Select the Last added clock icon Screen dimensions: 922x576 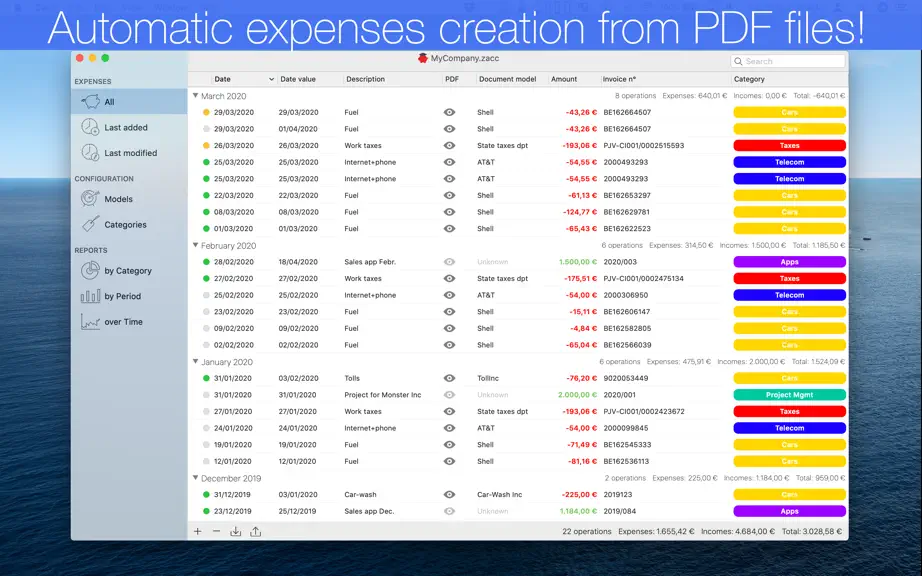point(90,127)
